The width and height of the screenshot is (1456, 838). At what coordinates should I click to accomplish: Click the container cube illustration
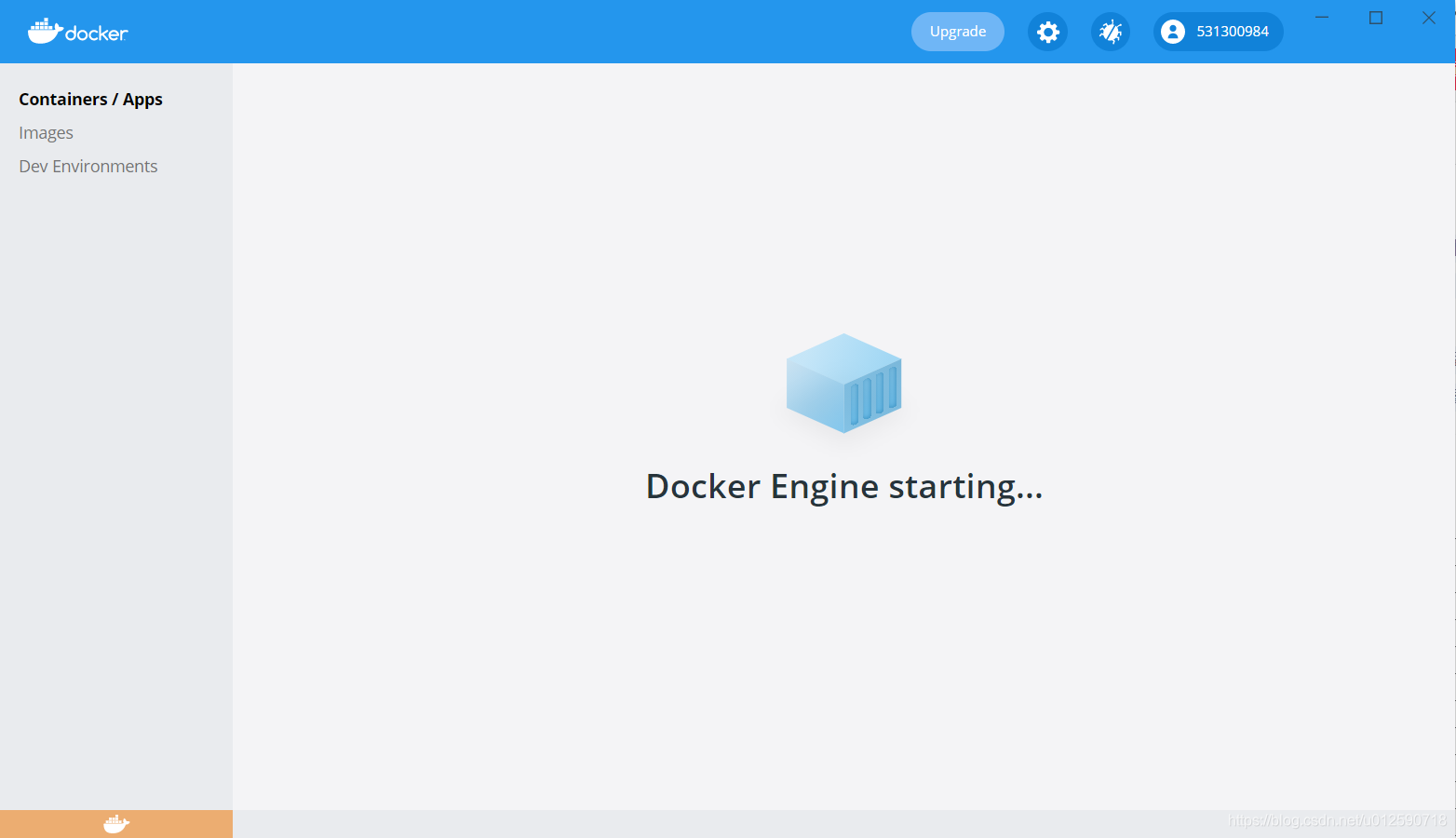coord(844,383)
